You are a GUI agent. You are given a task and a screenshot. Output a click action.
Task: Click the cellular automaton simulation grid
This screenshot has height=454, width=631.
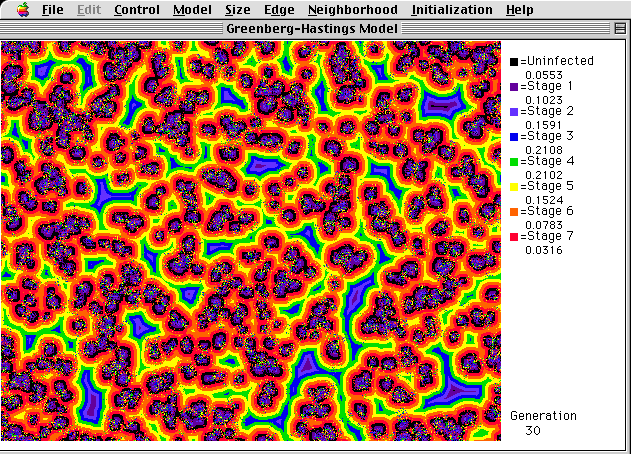coord(250,240)
